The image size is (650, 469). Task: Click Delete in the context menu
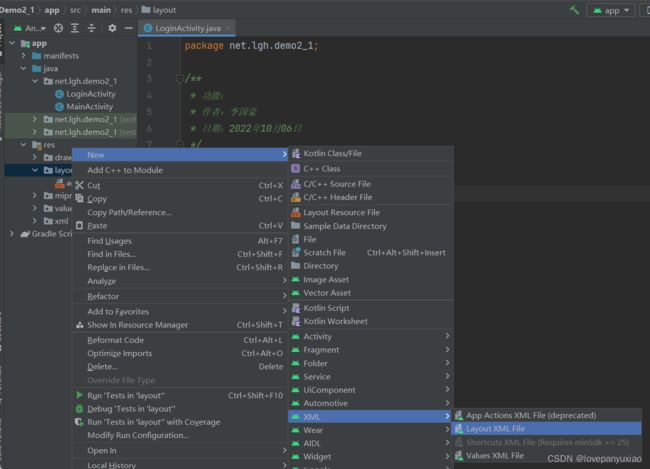pos(180,367)
